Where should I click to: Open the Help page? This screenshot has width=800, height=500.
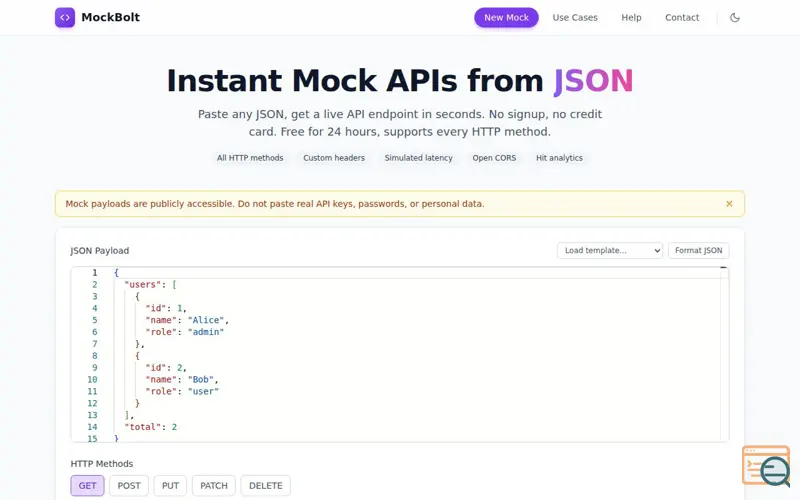pyautogui.click(x=631, y=17)
